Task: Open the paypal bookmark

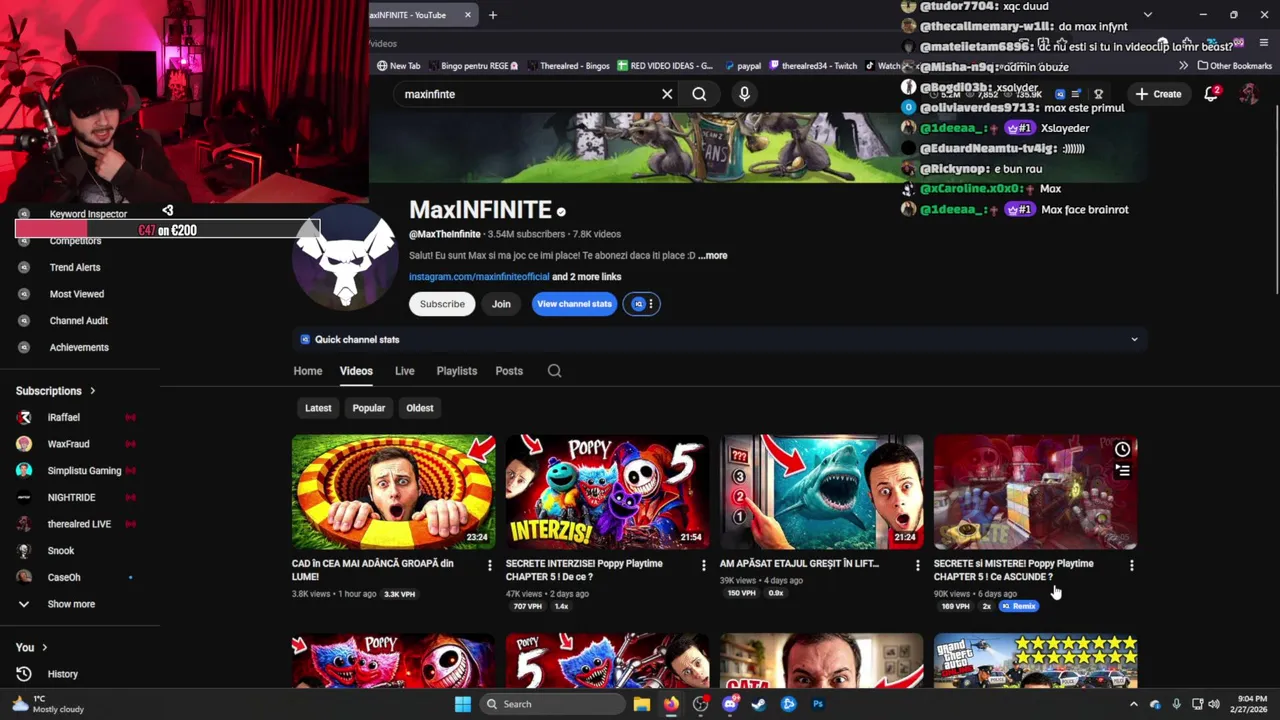Action: [742, 66]
